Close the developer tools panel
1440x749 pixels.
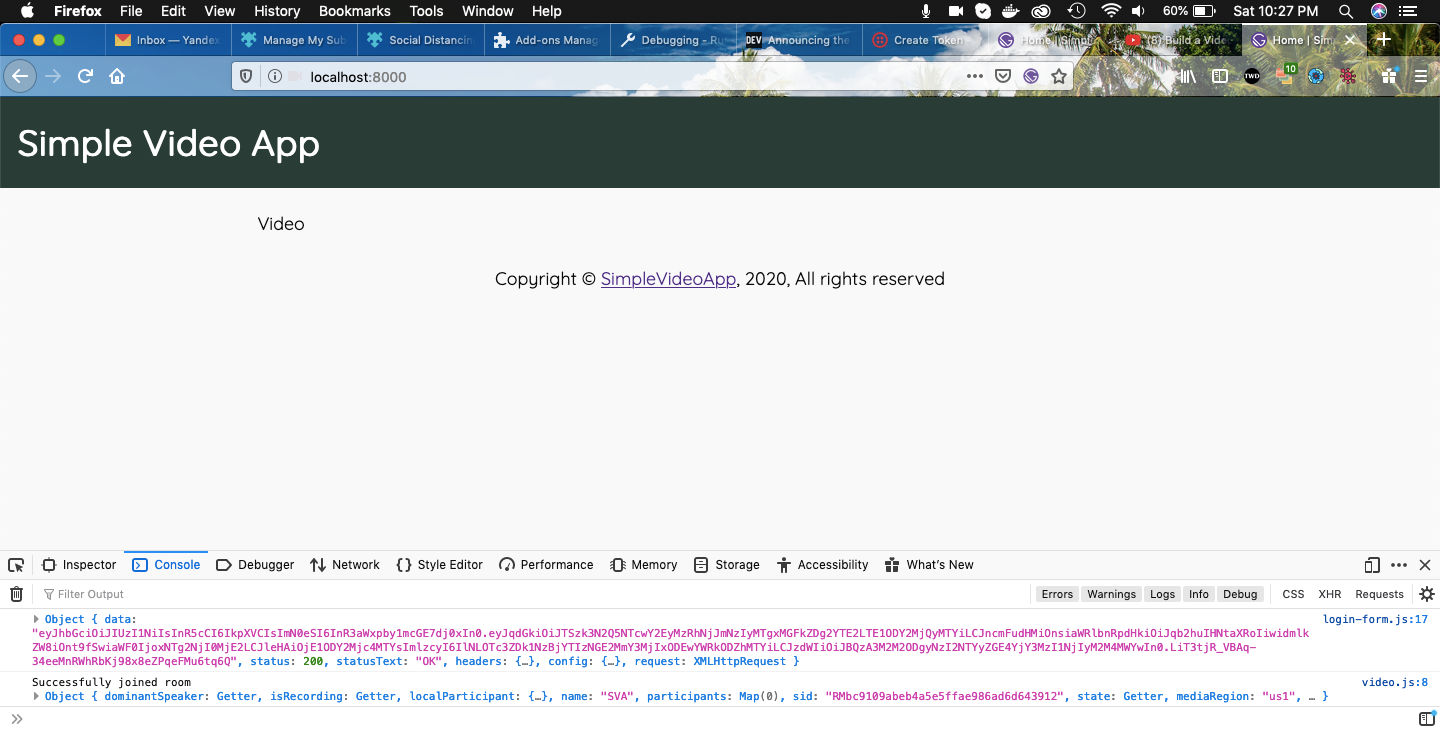[x=1425, y=565]
